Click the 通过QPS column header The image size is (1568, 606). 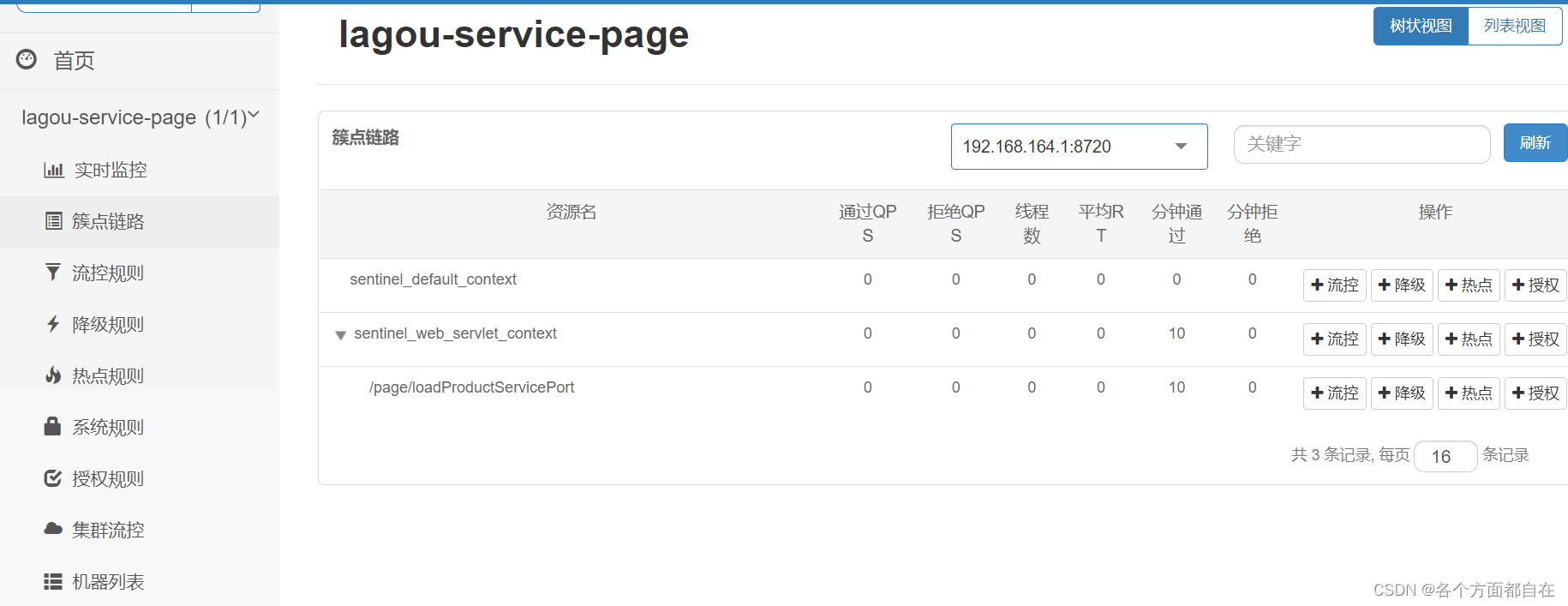click(x=868, y=223)
